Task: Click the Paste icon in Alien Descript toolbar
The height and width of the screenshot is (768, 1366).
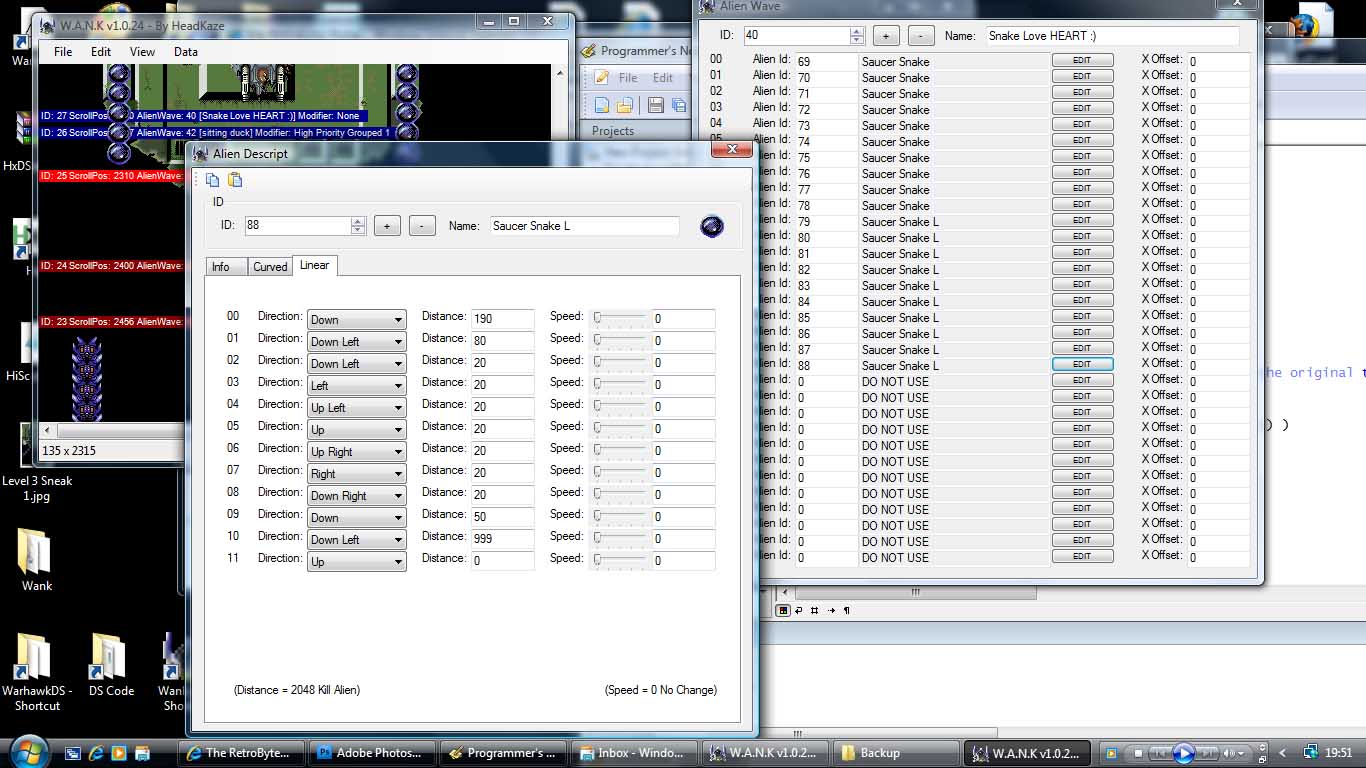Action: (235, 180)
